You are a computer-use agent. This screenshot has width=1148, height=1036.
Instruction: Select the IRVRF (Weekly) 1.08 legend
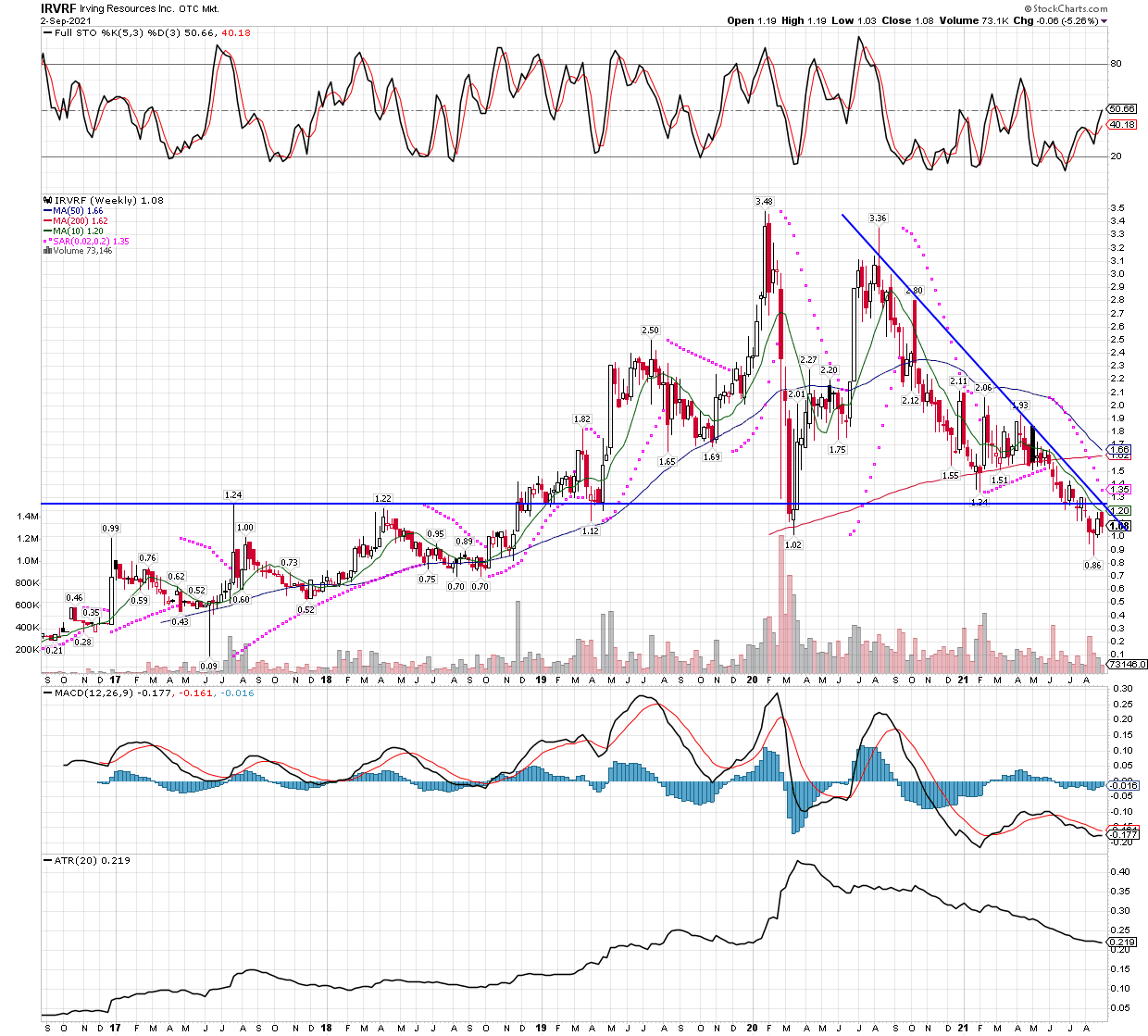(x=103, y=200)
